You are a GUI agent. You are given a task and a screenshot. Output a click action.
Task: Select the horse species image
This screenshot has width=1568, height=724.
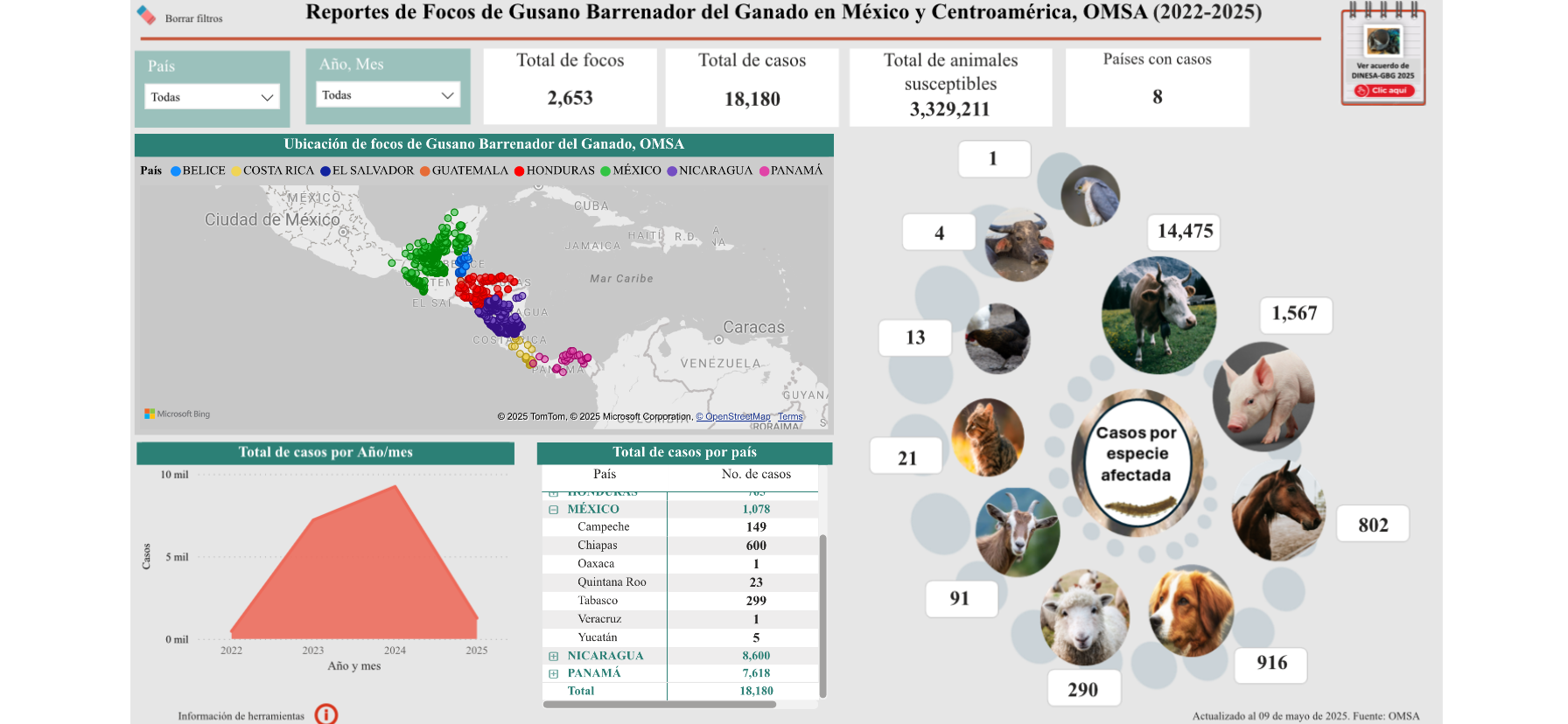[1277, 512]
